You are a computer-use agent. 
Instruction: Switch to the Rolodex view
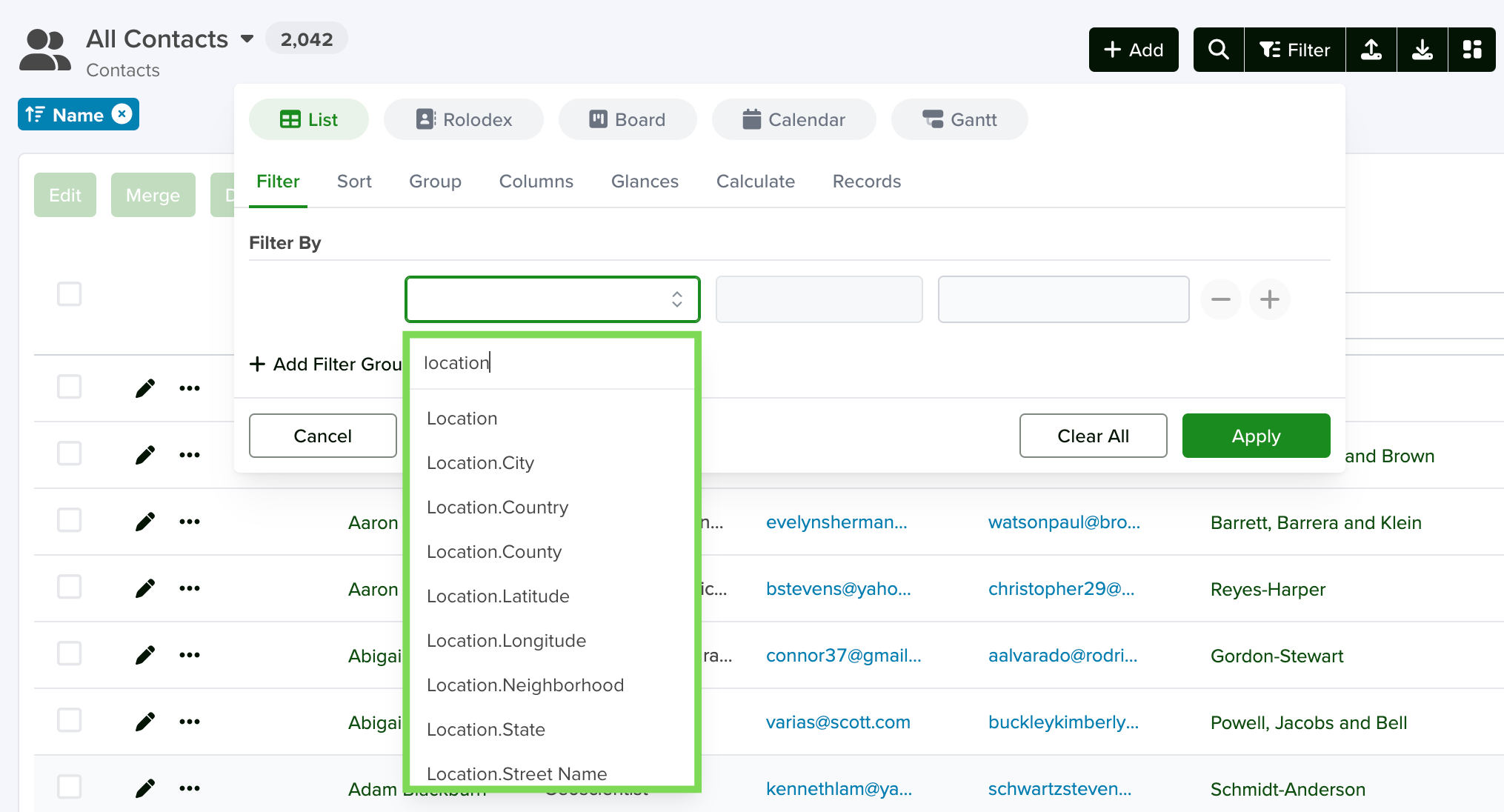pos(464,119)
